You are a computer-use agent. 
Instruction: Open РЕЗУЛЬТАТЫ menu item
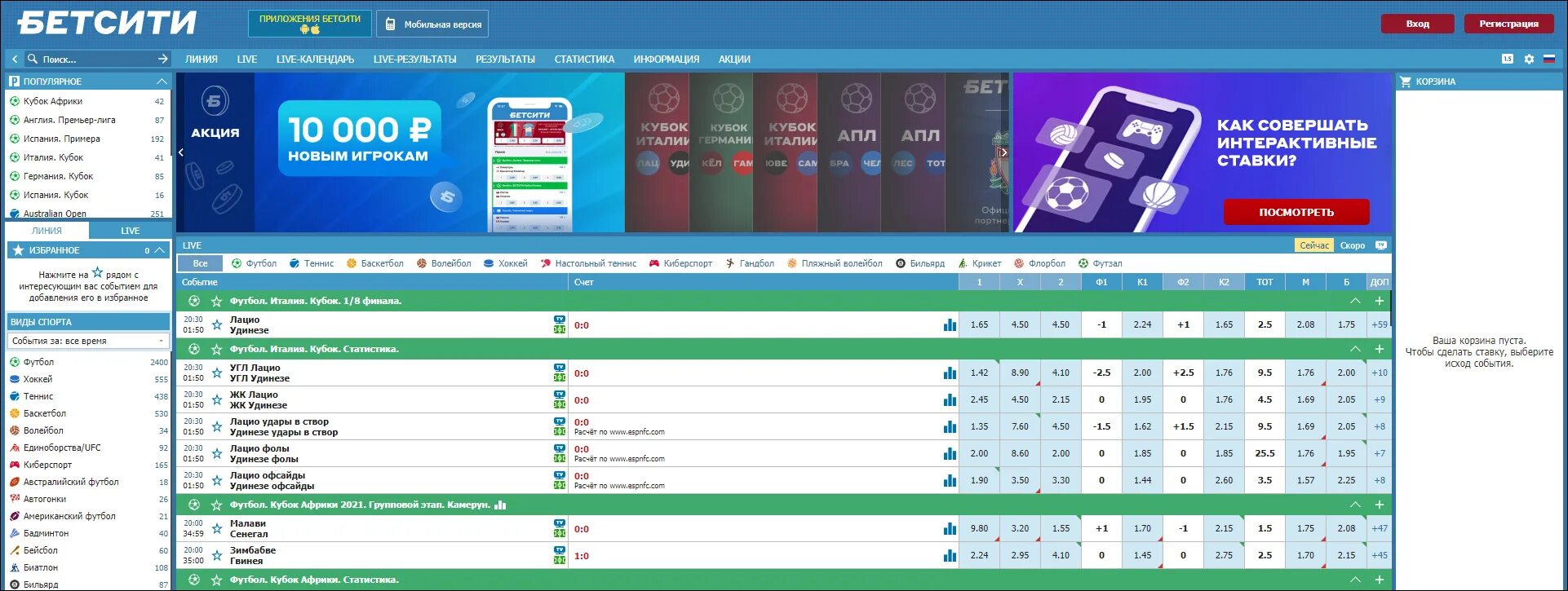tap(505, 59)
